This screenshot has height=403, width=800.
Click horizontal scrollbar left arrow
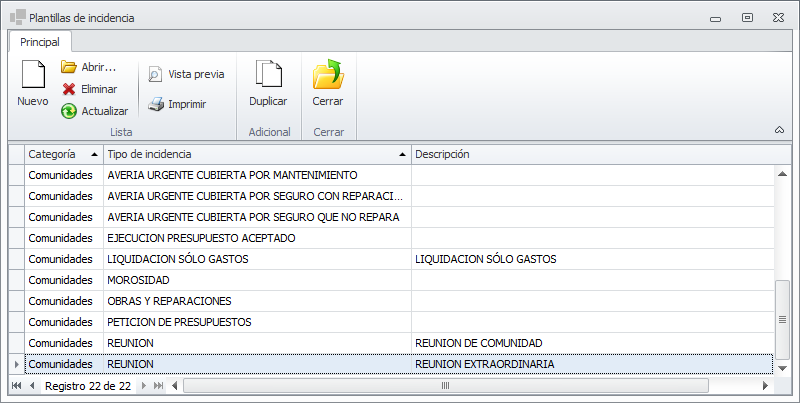(x=175, y=386)
